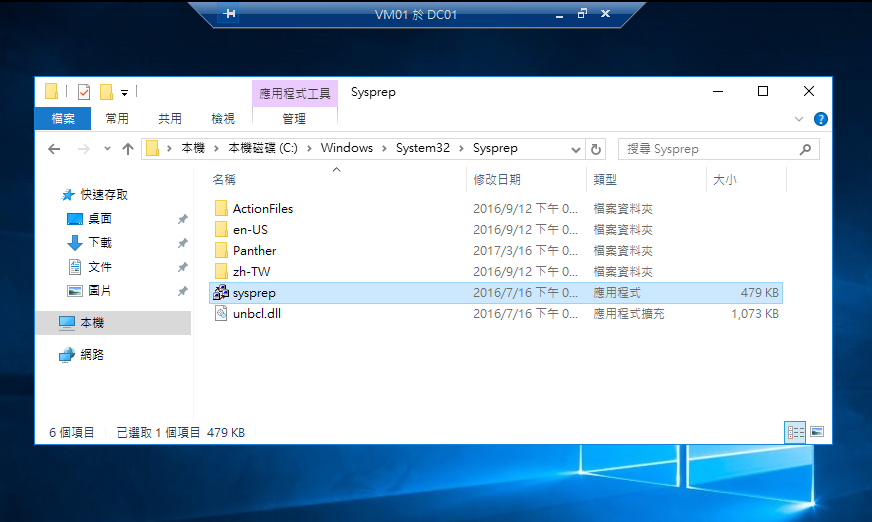872x522 pixels.
Task: Click the folder icon in the address bar
Action: point(152,148)
